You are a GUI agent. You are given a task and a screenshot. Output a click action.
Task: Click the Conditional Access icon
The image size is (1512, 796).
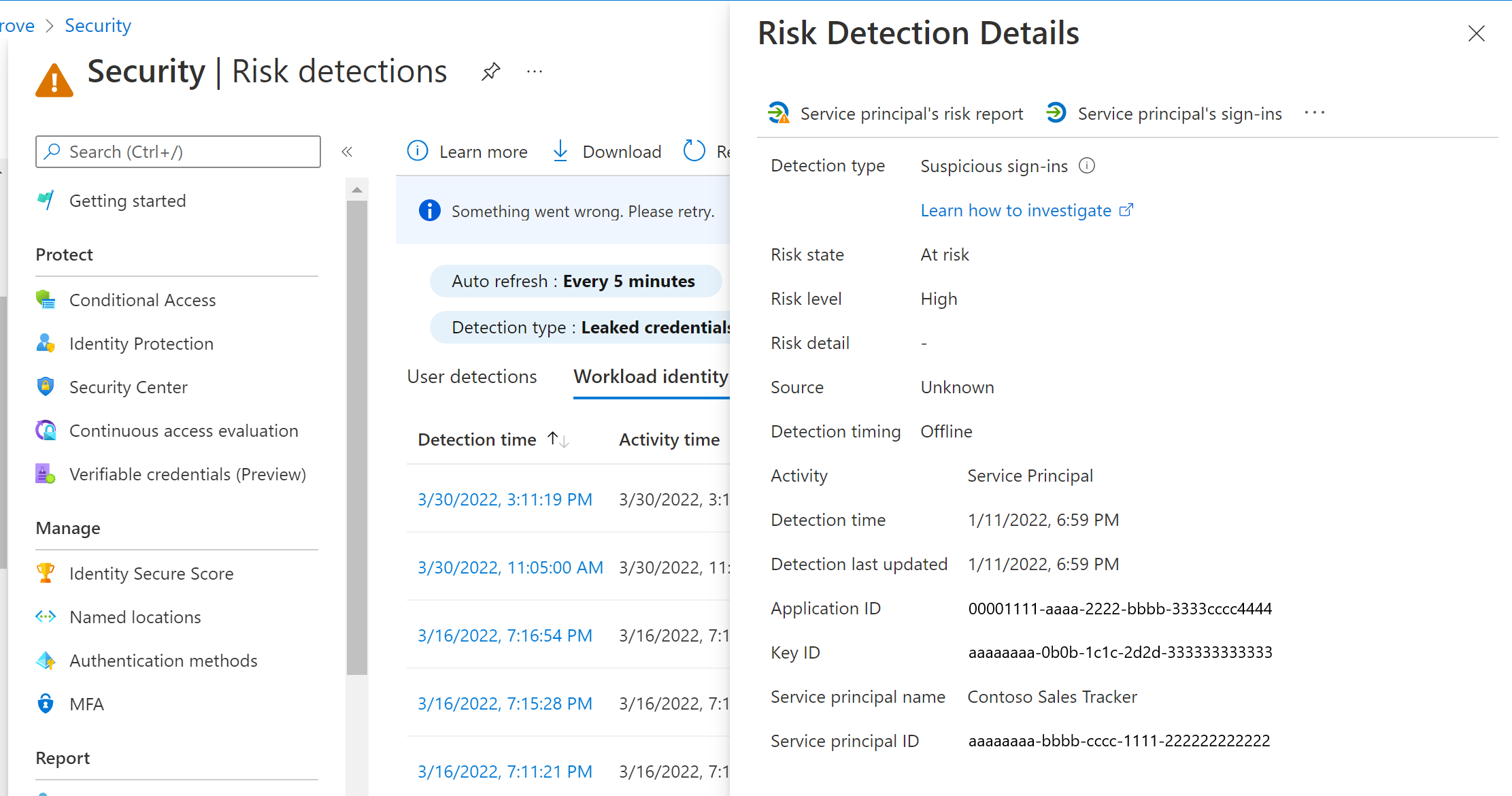[x=47, y=300]
